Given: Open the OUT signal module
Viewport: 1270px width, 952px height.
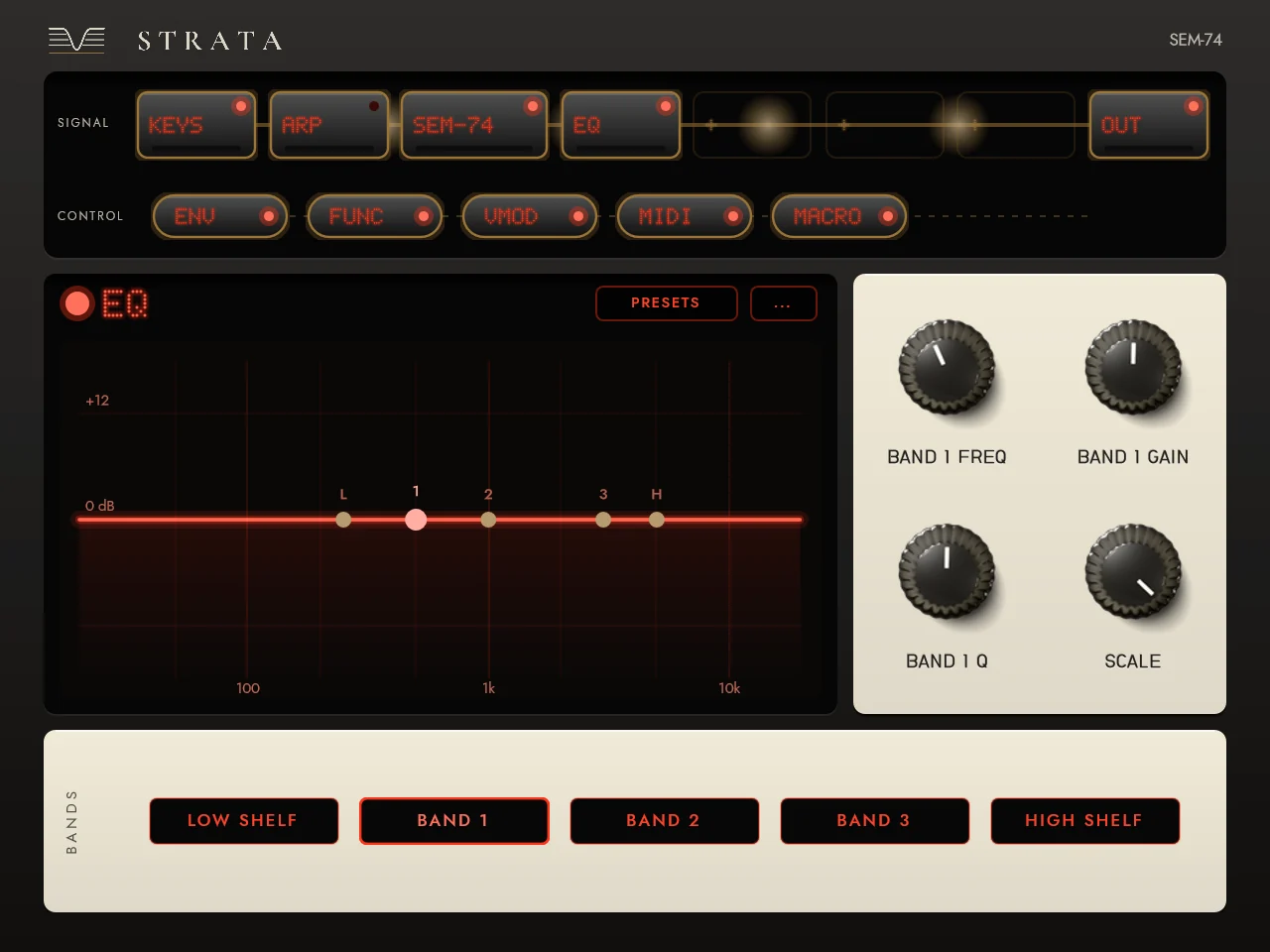Looking at the screenshot, I should coord(1149,125).
